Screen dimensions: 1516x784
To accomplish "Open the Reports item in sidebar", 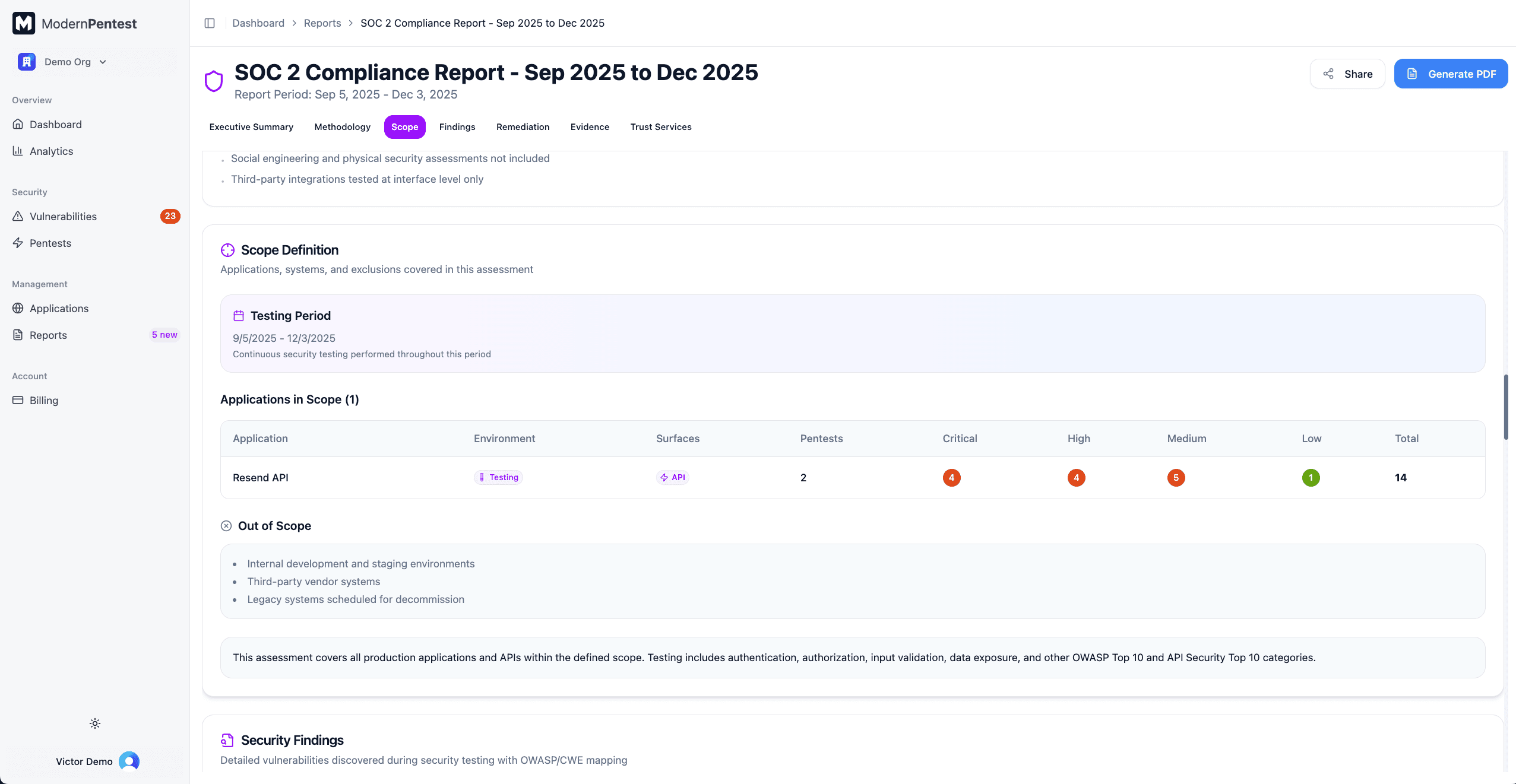I will click(48, 335).
